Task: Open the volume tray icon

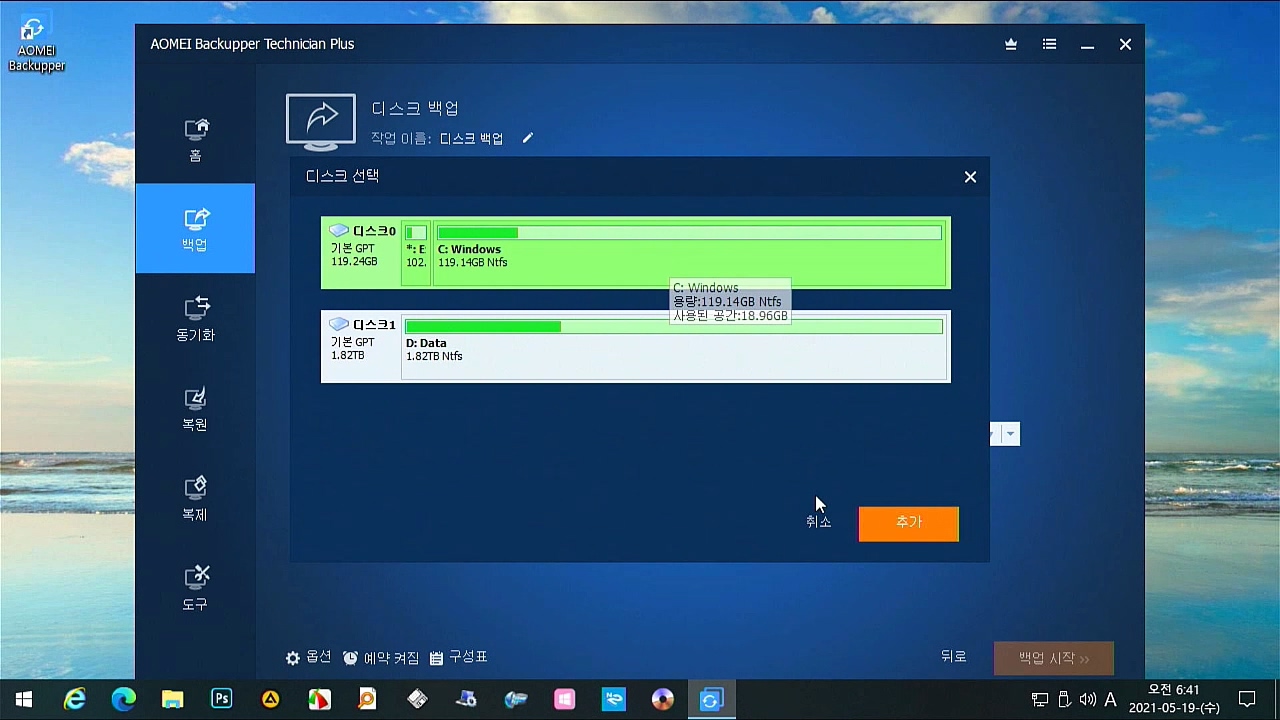Action: click(1088, 699)
